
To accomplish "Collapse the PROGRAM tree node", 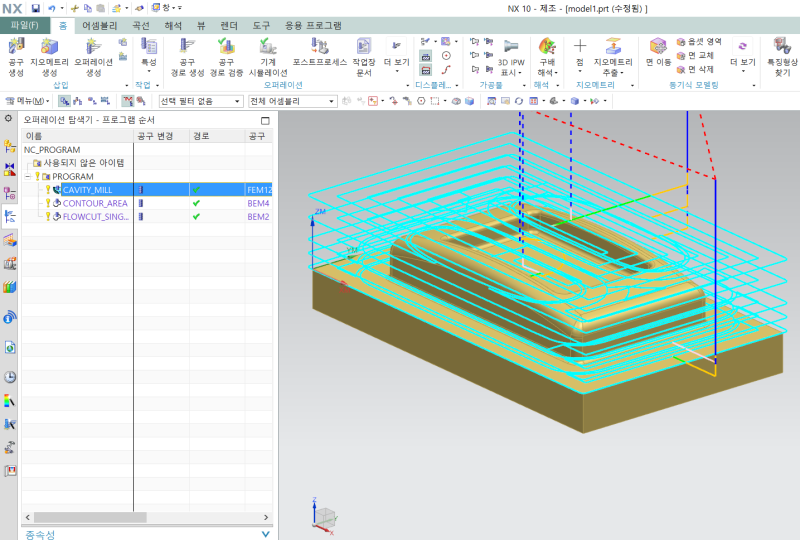I will [x=28, y=176].
